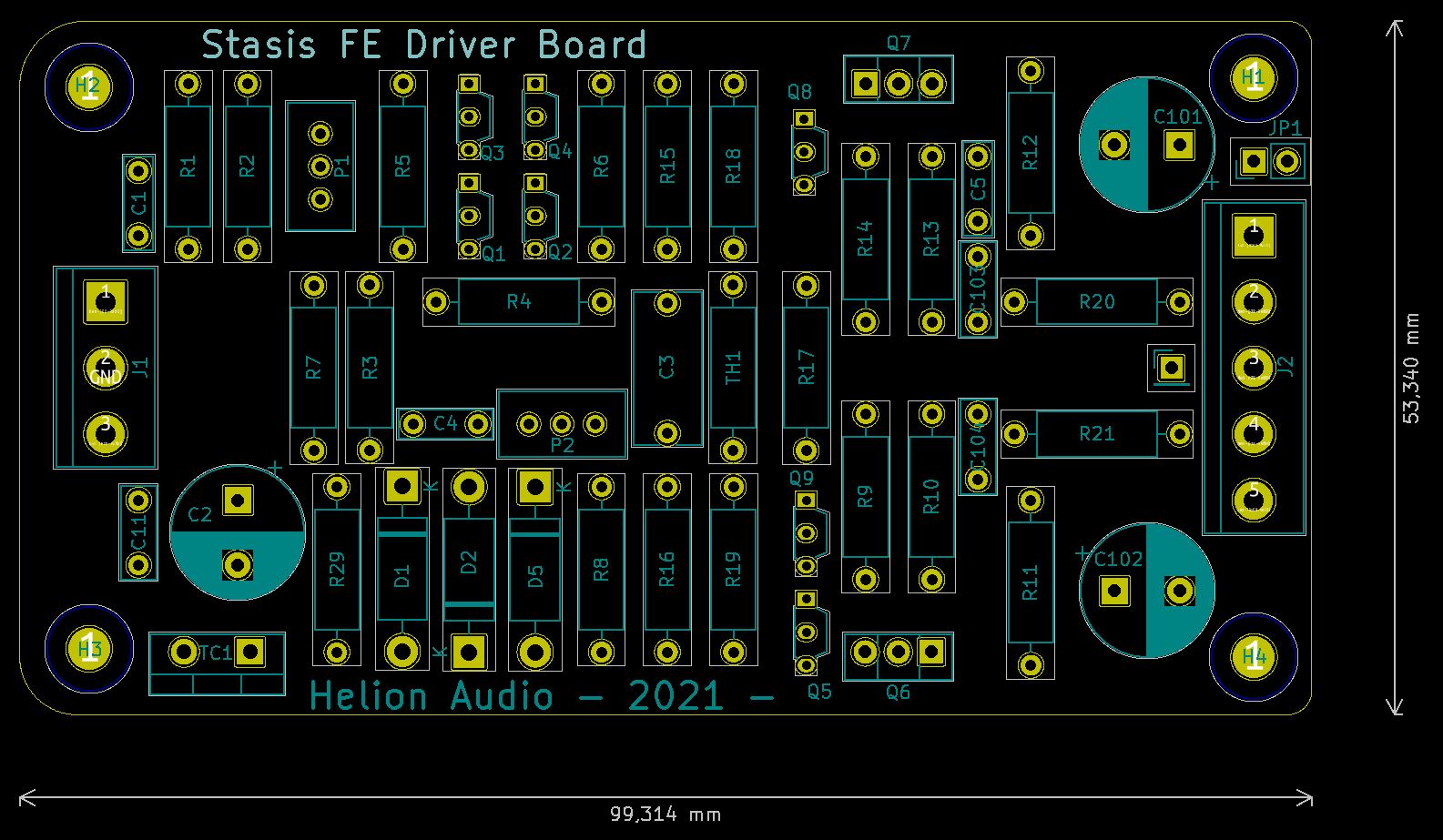Select the H3 mounting hole
Screen dimensions: 1443x840
coord(89,649)
